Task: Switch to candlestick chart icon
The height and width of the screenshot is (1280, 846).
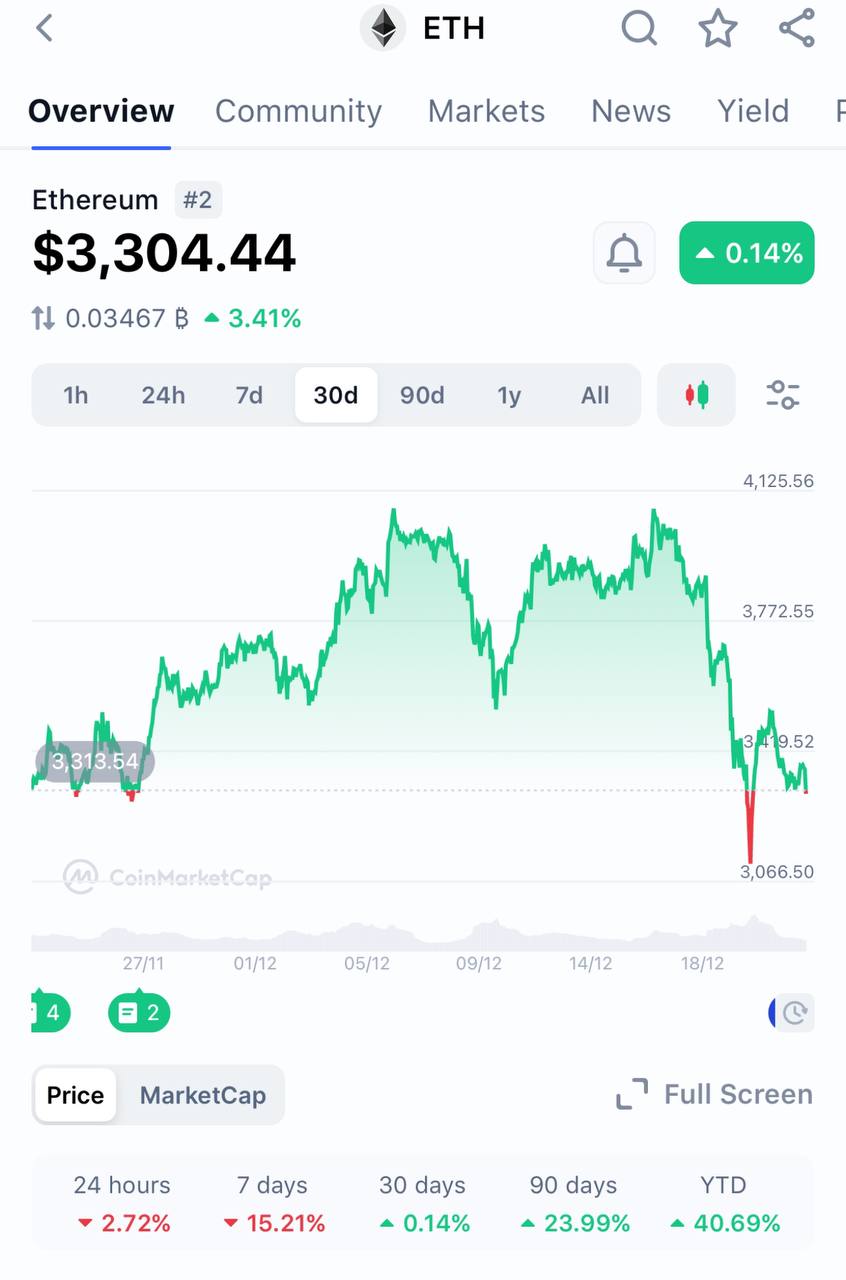Action: coord(696,395)
